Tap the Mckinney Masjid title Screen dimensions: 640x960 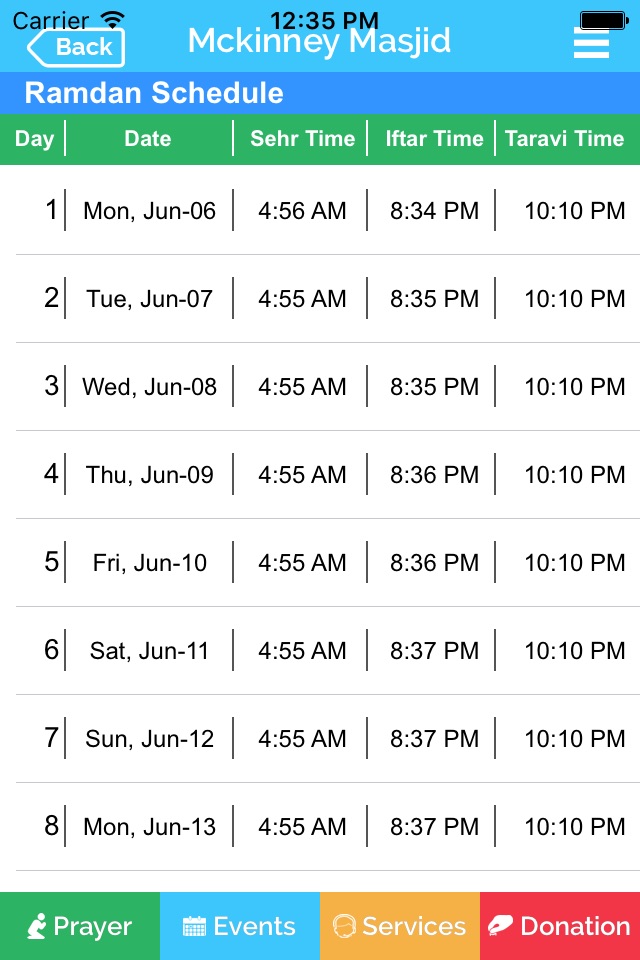point(319,42)
